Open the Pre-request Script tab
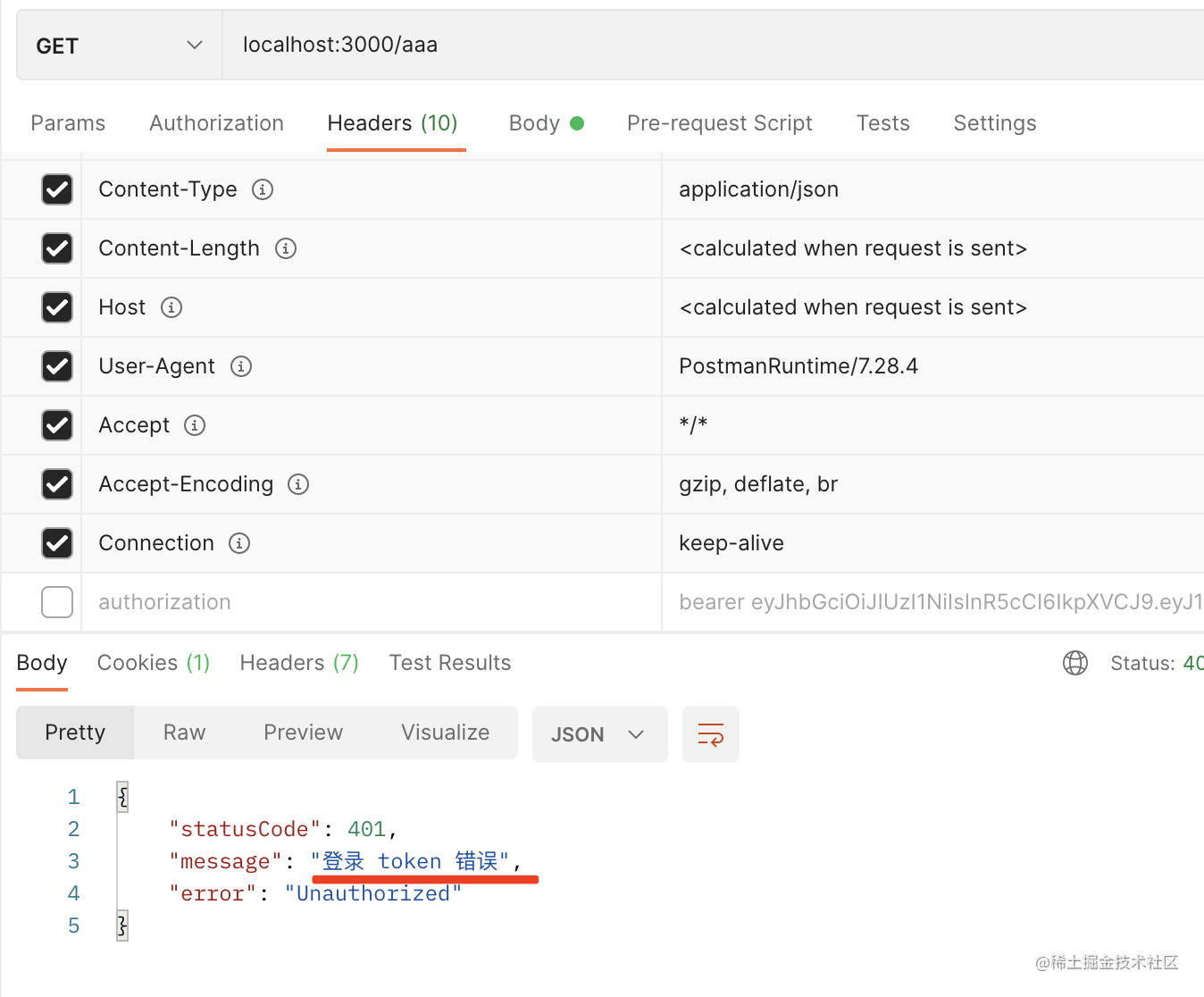 (719, 123)
